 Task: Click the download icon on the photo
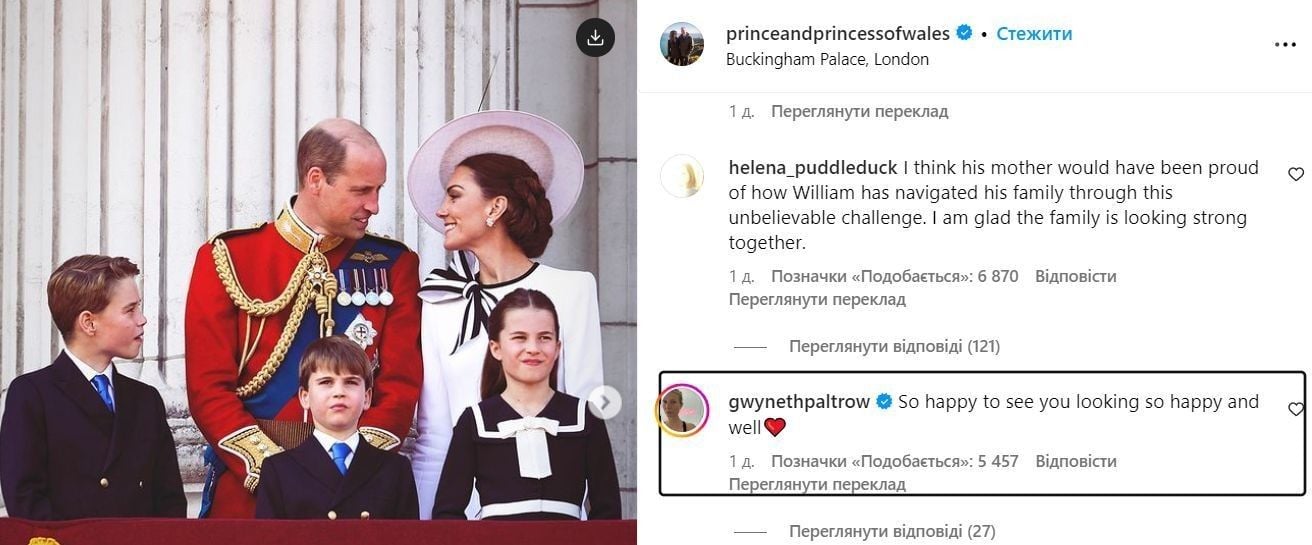click(595, 37)
